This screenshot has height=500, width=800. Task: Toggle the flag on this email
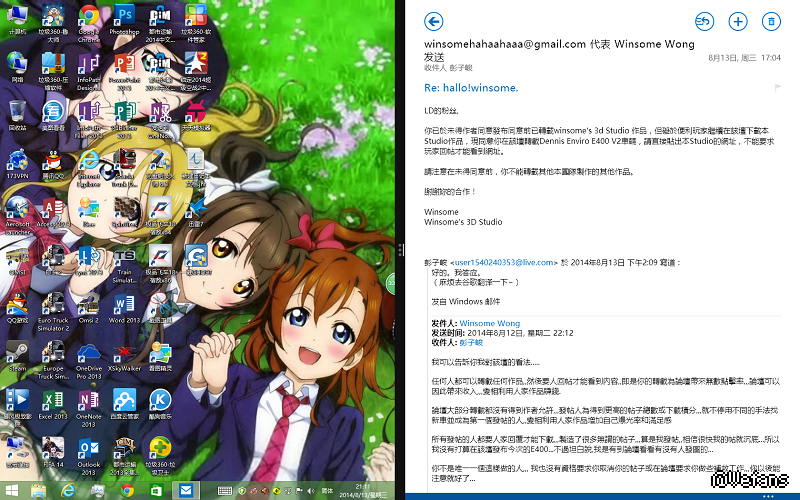pos(777,87)
